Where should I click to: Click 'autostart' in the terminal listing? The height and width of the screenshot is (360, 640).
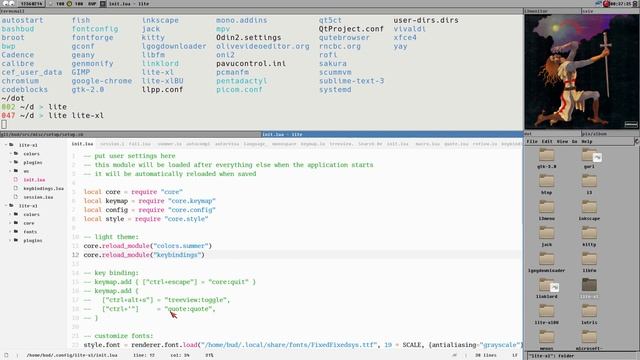(x=22, y=20)
